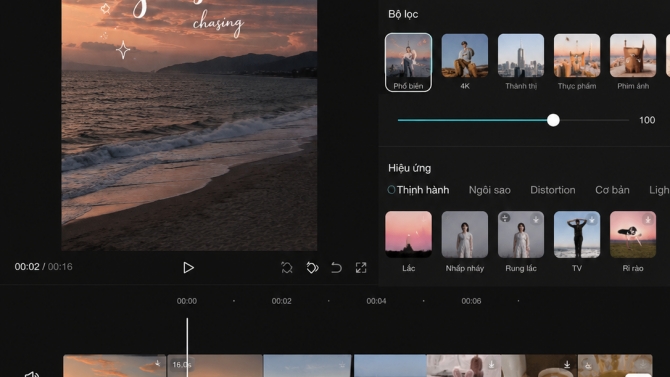
Task: Click the Bộ lọc section heading
Action: pos(403,14)
